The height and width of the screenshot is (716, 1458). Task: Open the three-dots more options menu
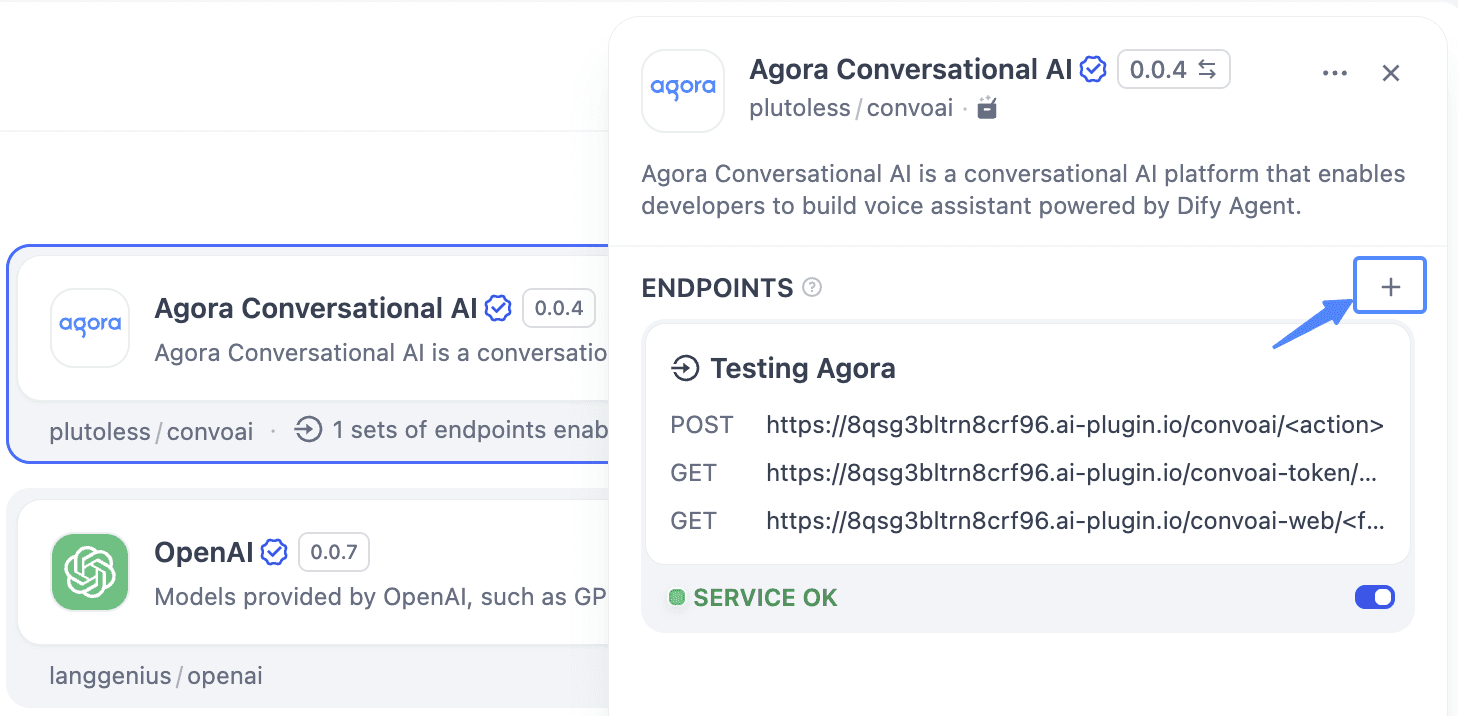1334,73
